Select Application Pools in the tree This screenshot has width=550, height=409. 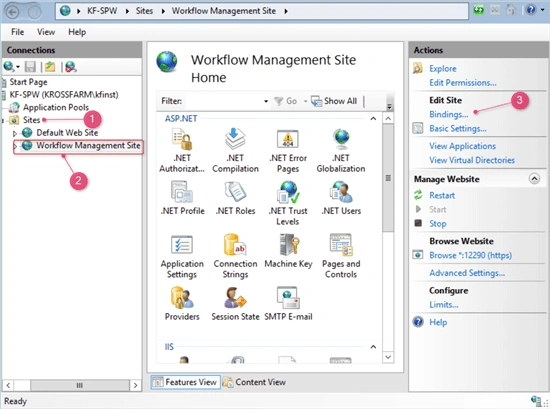point(56,107)
